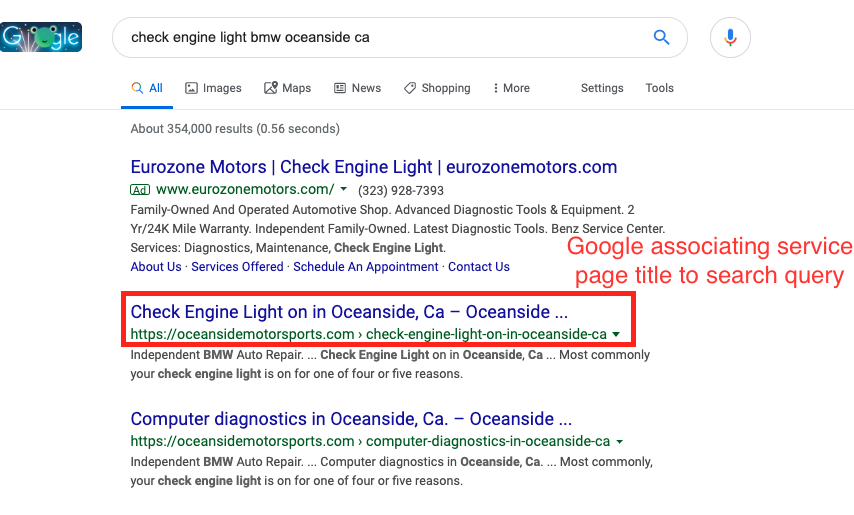The image size is (854, 515).
Task: Open the Tools menu
Action: (x=660, y=88)
